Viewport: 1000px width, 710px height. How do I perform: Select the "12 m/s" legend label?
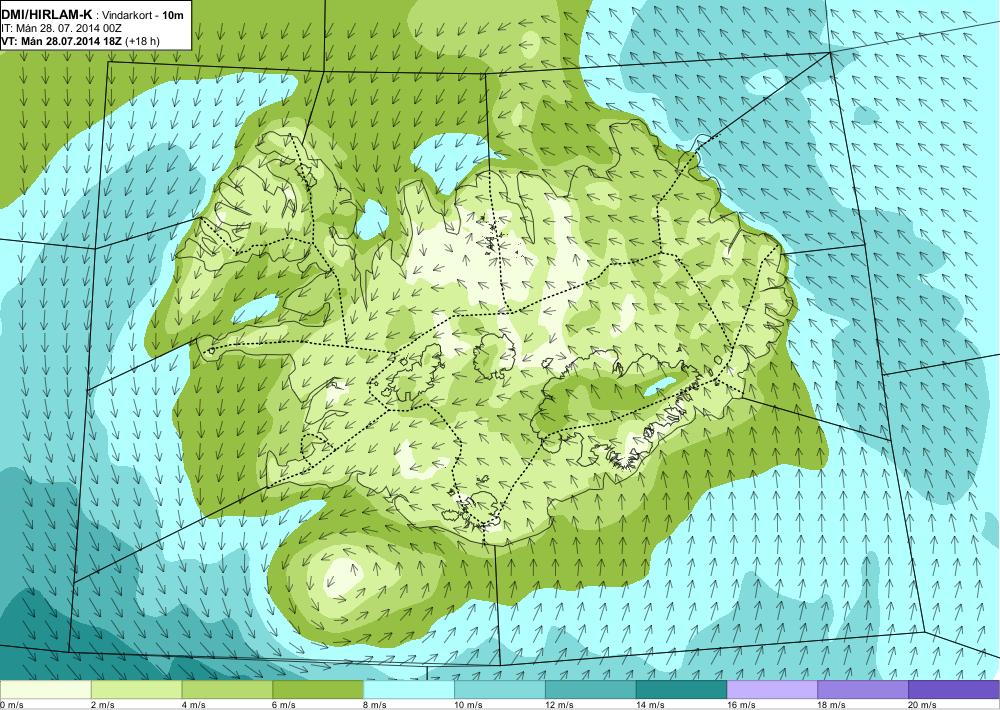559,705
